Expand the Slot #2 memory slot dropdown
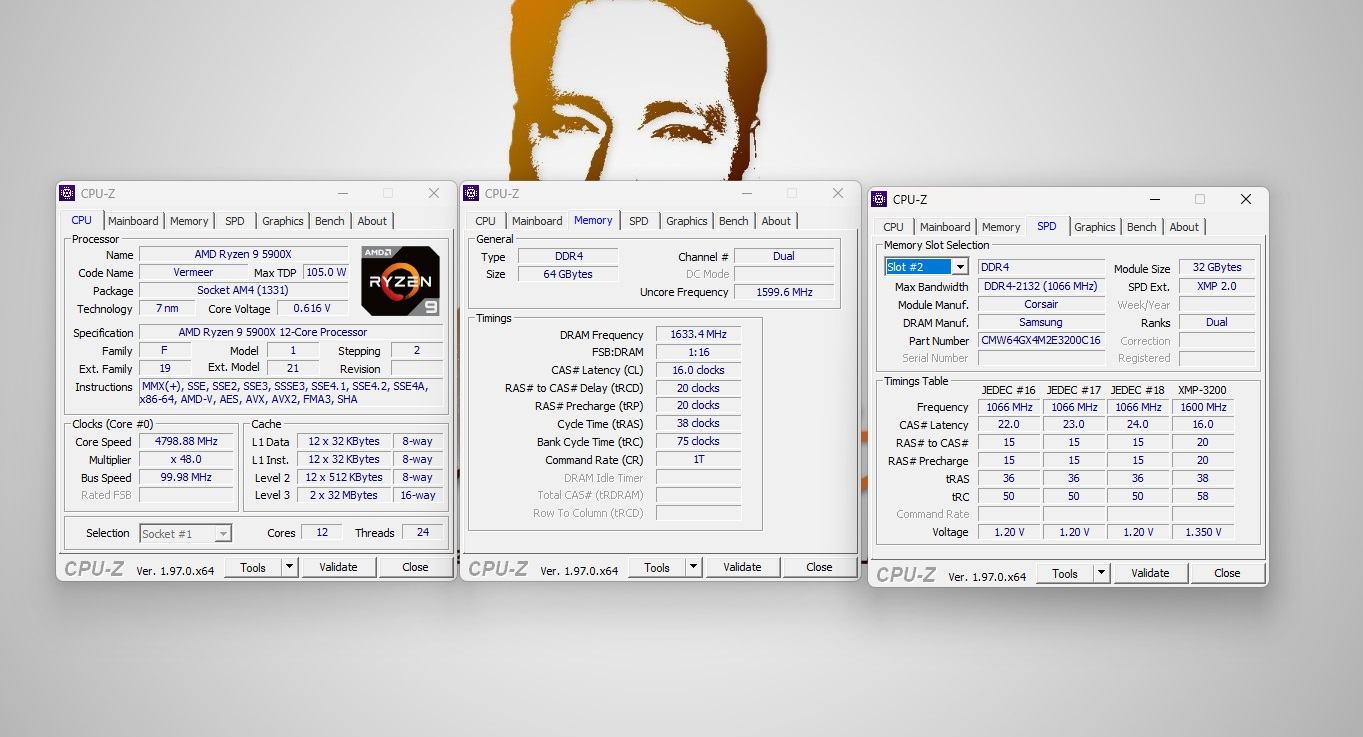This screenshot has height=737, width=1363. [x=960, y=267]
